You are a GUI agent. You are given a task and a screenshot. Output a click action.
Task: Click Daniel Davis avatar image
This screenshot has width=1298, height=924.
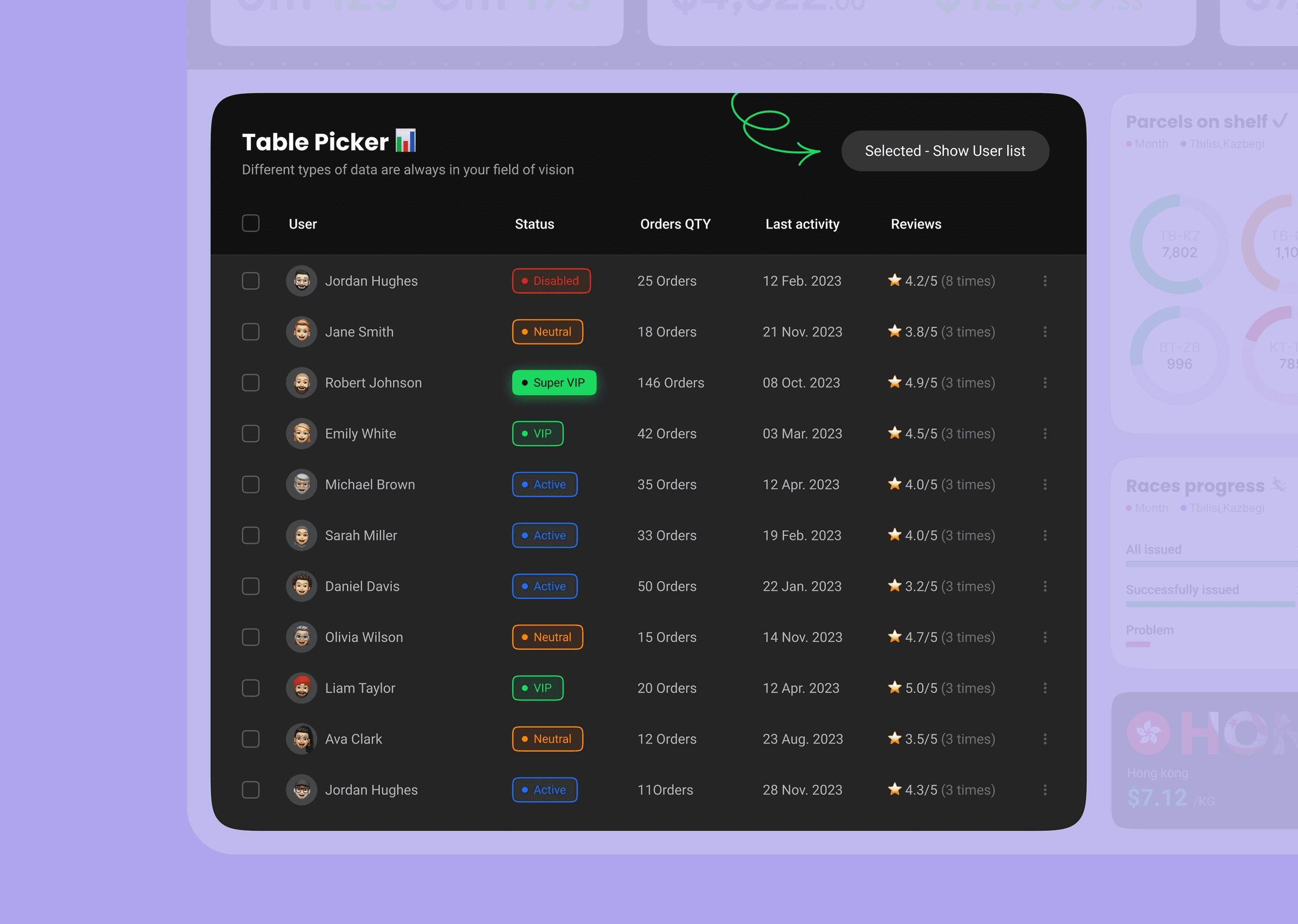click(x=302, y=586)
